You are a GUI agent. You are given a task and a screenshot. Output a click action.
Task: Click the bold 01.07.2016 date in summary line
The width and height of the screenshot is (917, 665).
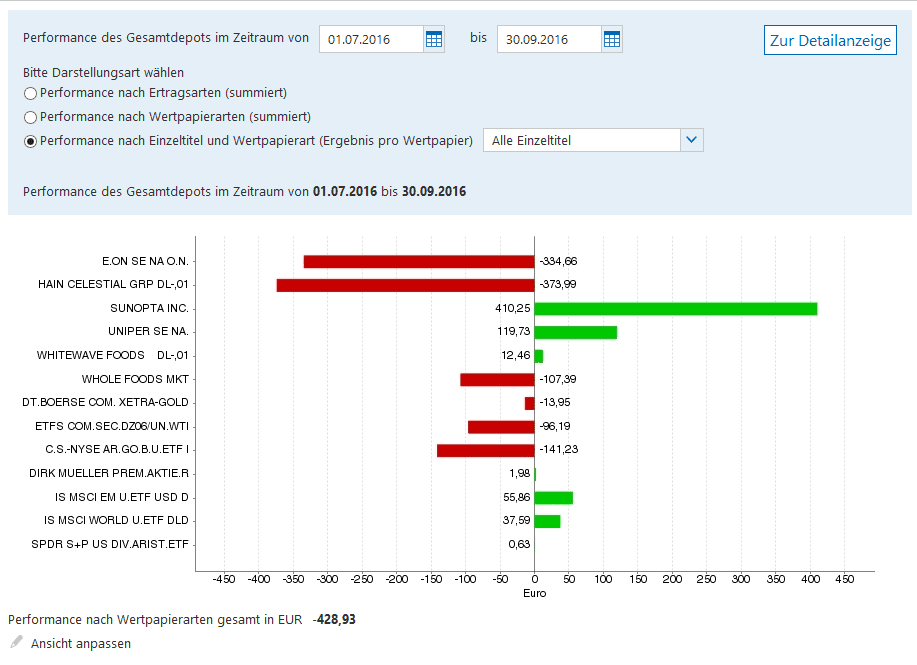[x=345, y=192]
